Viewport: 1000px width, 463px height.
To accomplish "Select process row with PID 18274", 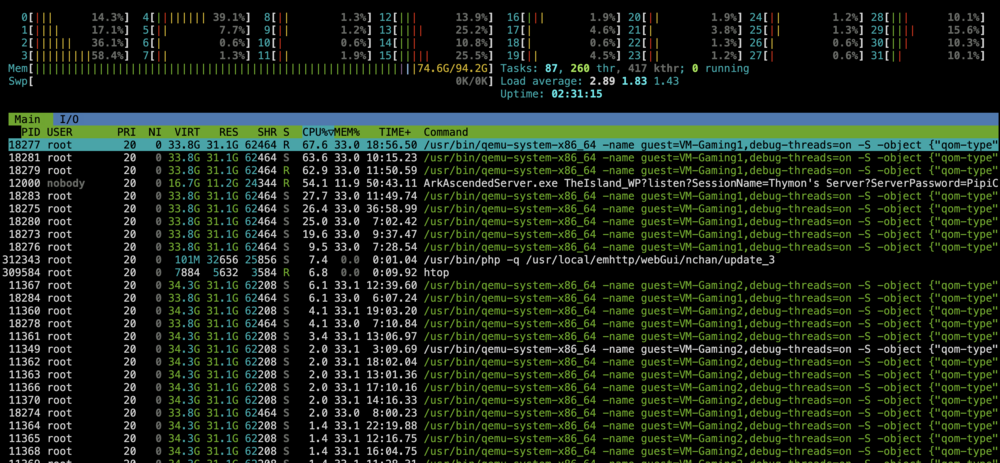I will [504, 413].
